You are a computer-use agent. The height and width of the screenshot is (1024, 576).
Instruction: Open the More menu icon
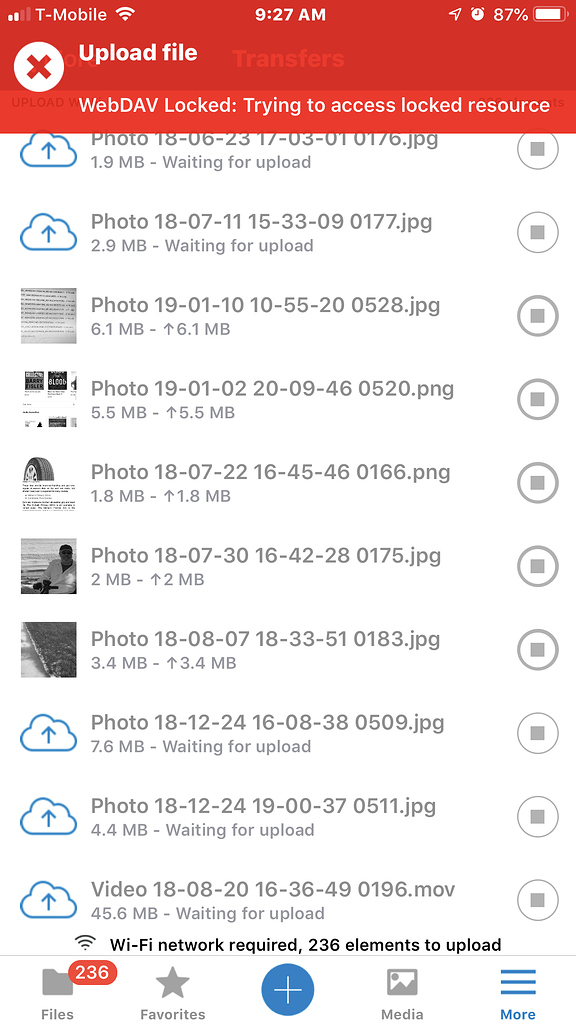[517, 983]
